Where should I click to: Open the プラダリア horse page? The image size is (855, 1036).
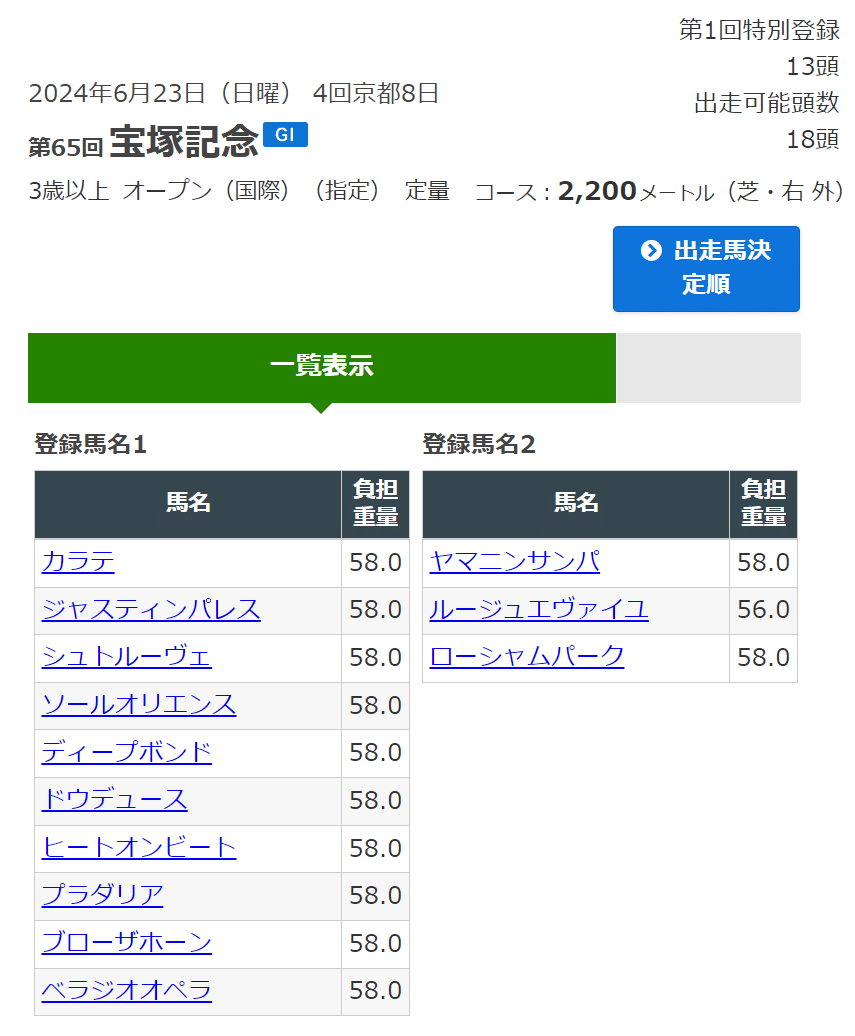(x=101, y=896)
